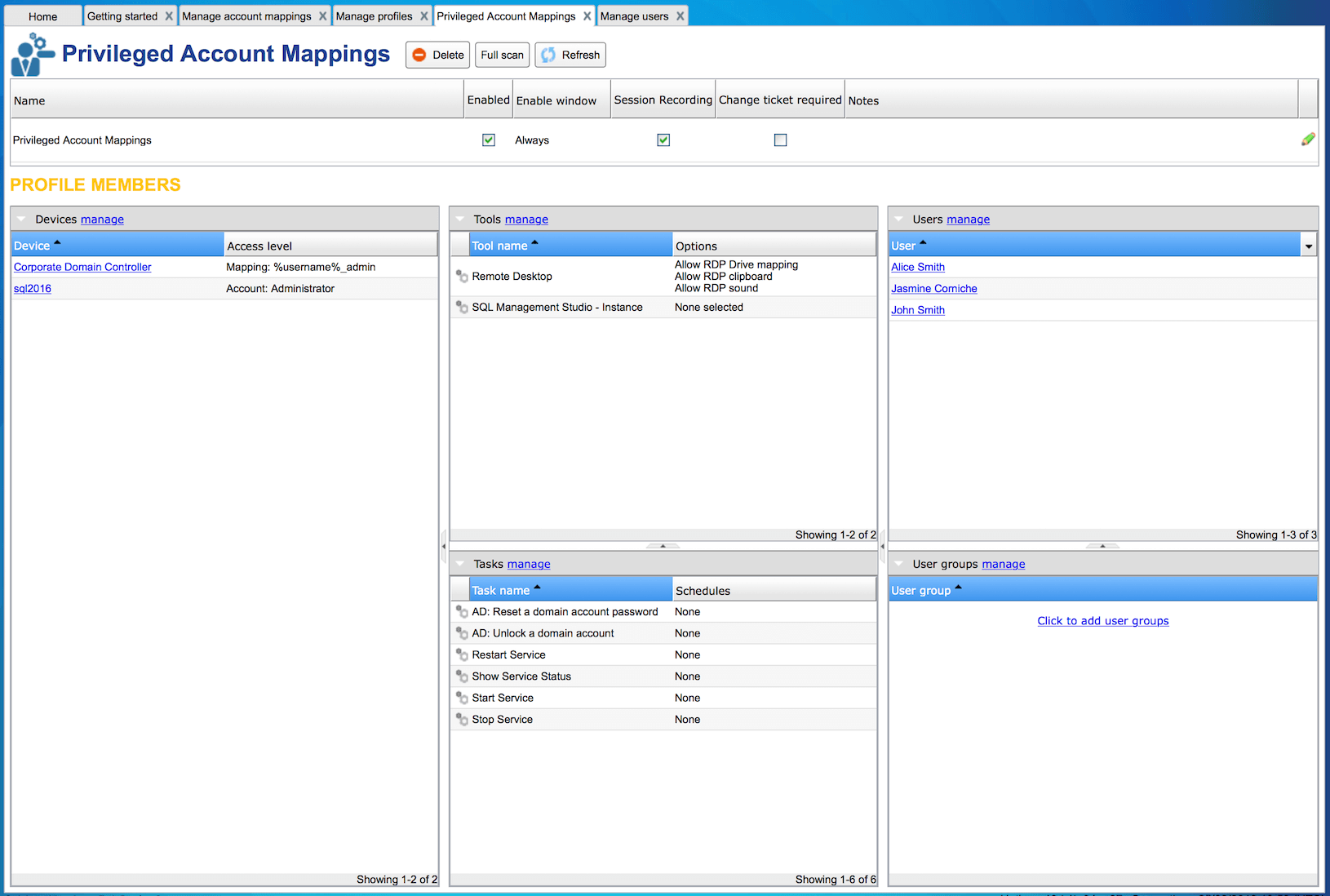Click the Full scan button
Image resolution: width=1330 pixels, height=896 pixels.
(x=502, y=55)
